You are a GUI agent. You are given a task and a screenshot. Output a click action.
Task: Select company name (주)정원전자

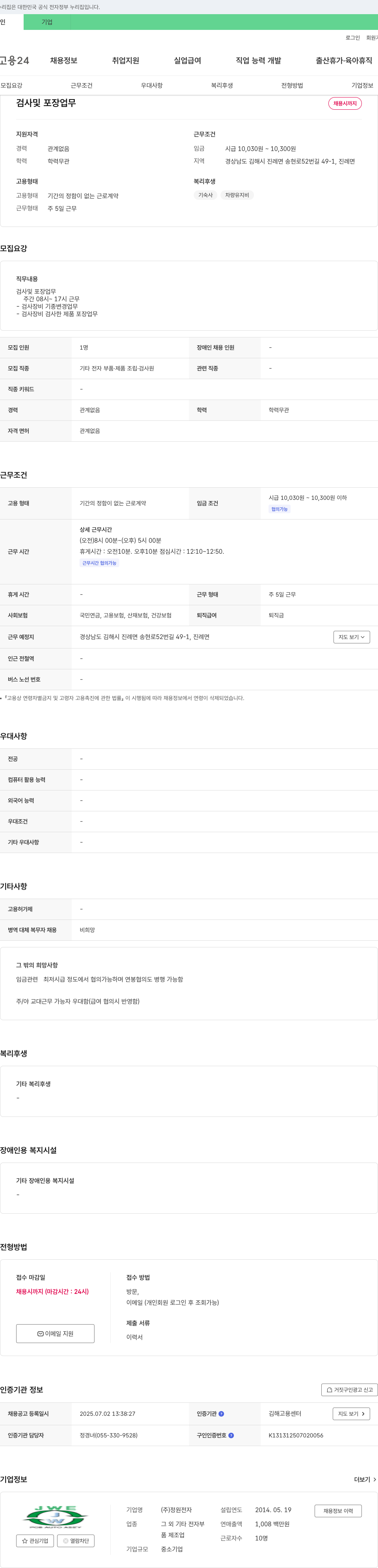tap(176, 1509)
